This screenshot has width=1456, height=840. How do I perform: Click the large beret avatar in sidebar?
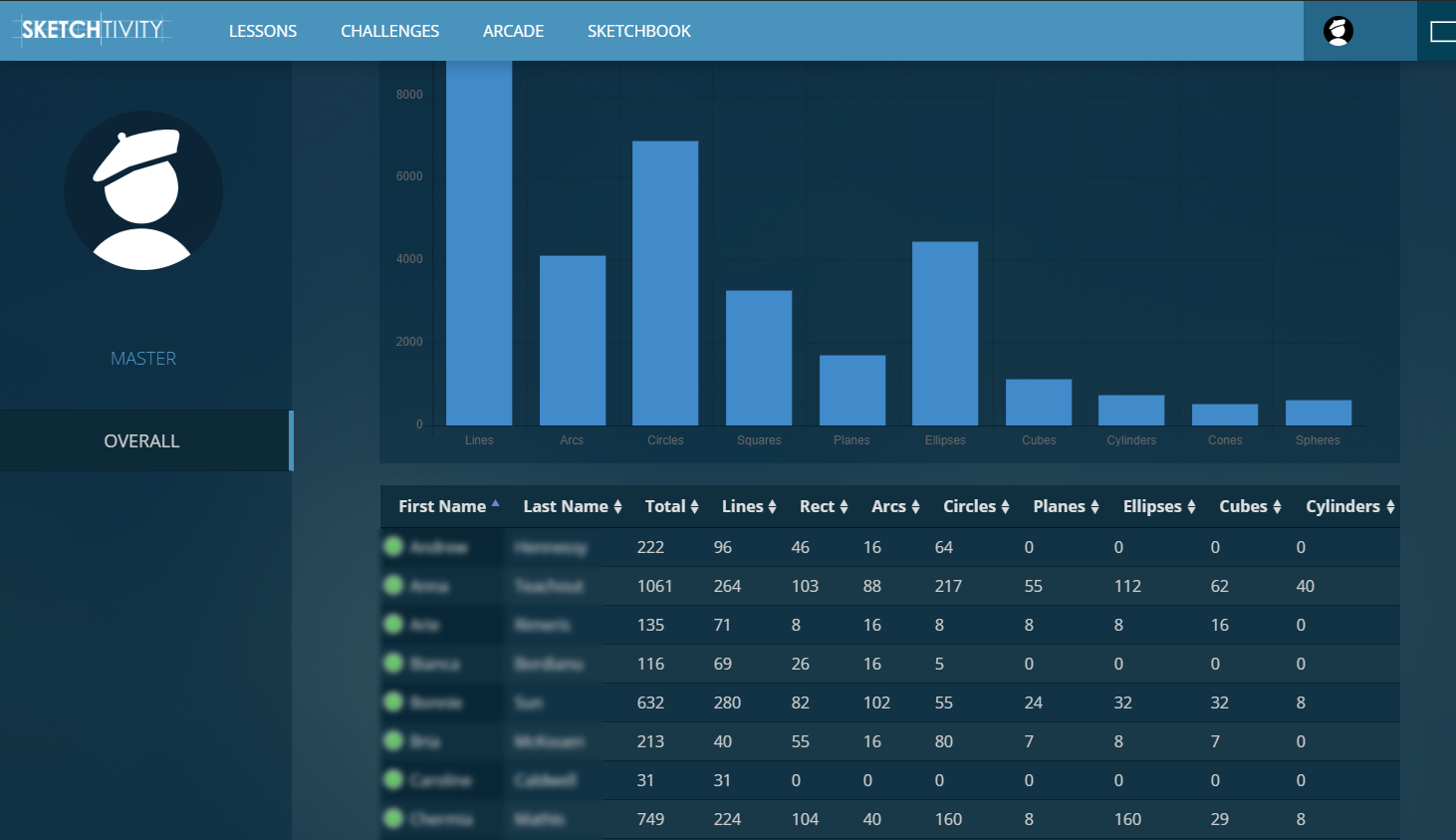tap(143, 190)
